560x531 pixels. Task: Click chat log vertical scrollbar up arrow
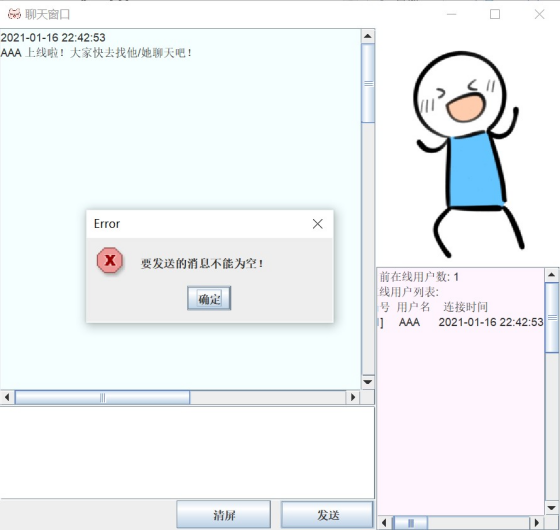pyautogui.click(x=368, y=36)
